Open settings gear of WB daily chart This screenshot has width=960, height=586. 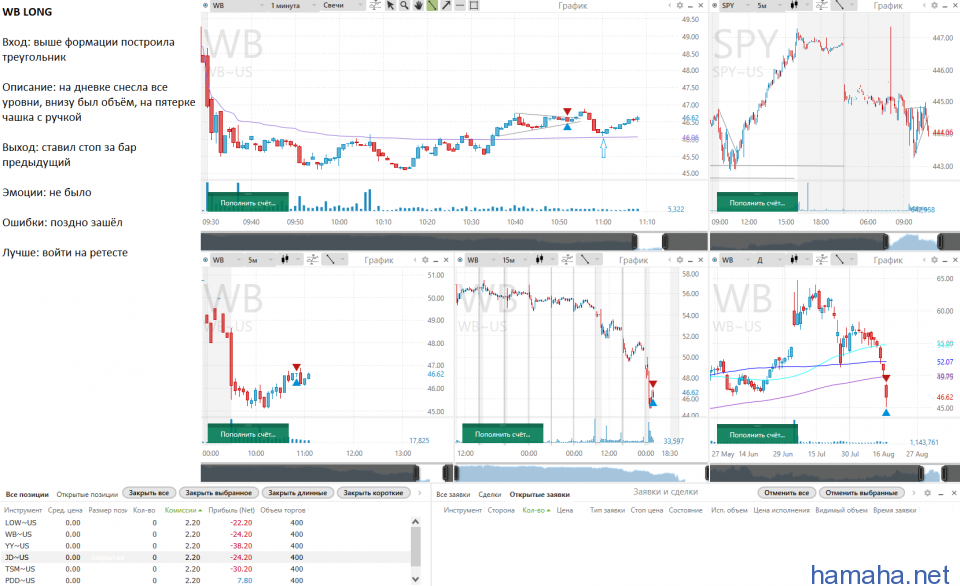[934, 260]
